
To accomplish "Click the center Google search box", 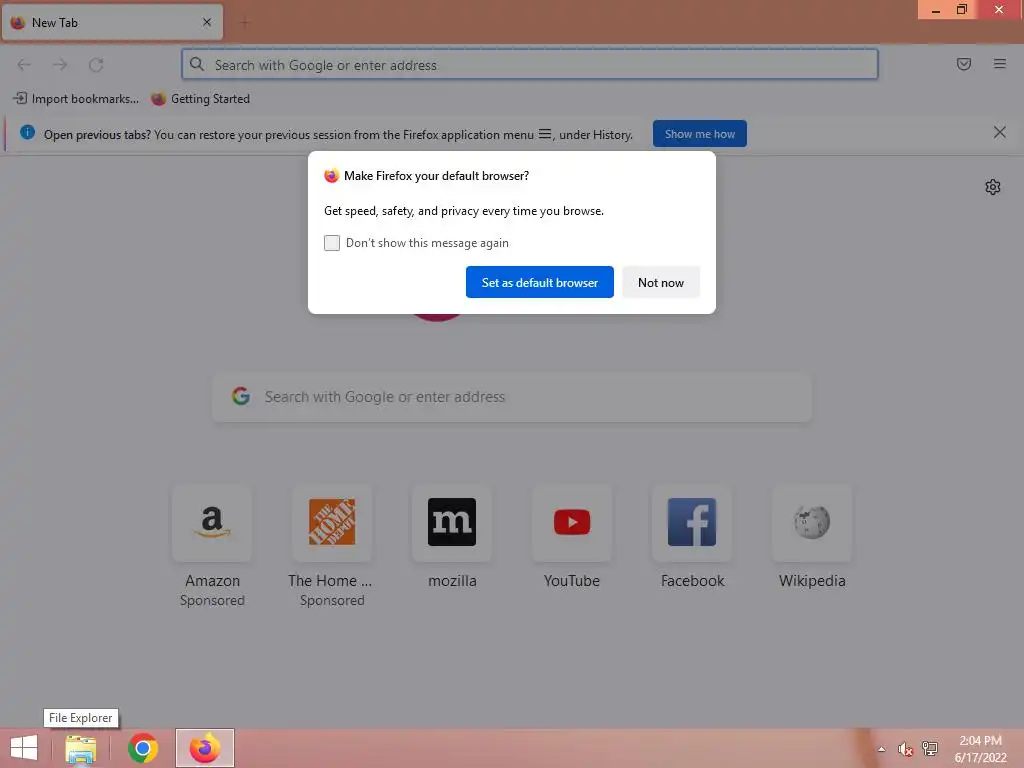I will tap(512, 397).
